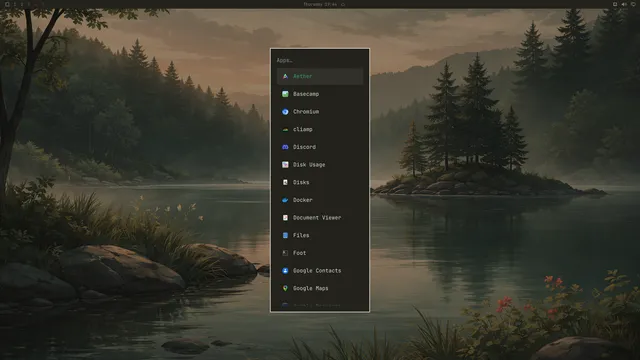Image resolution: width=640 pixels, height=360 pixels.
Task: Open Google Contacts icon
Action: click(285, 271)
